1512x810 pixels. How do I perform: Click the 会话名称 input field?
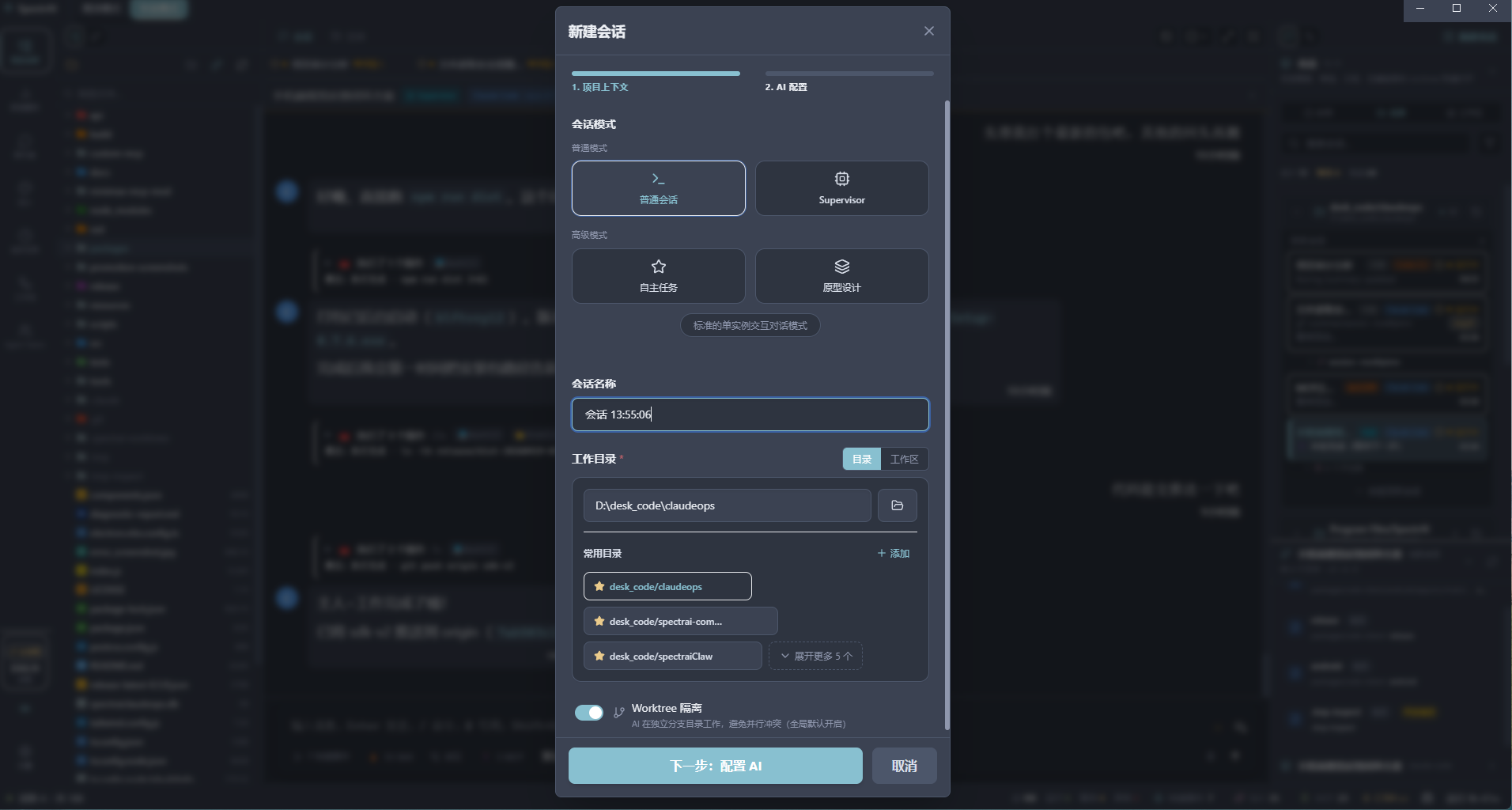click(x=750, y=414)
